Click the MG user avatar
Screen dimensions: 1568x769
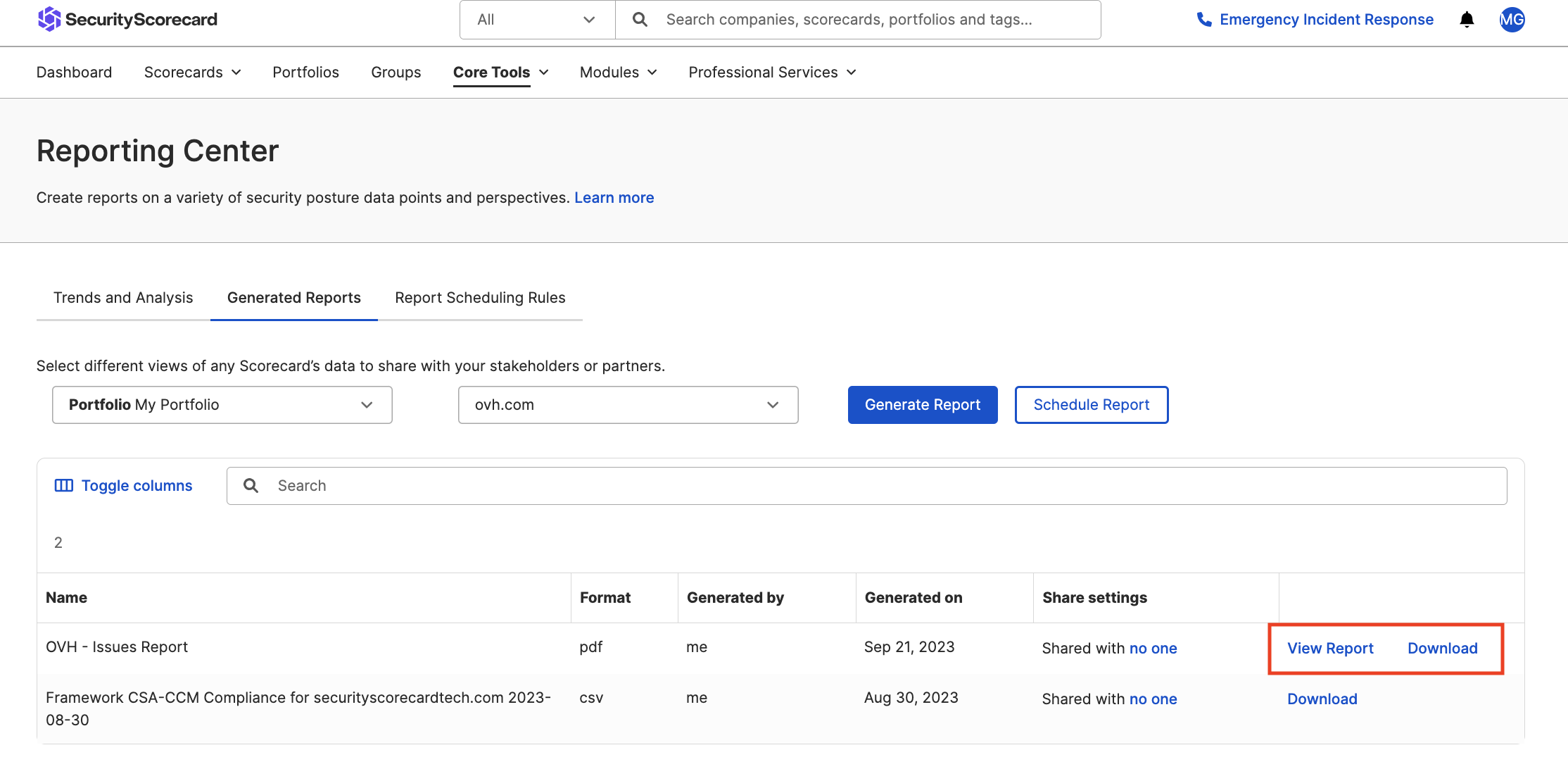tap(1512, 20)
